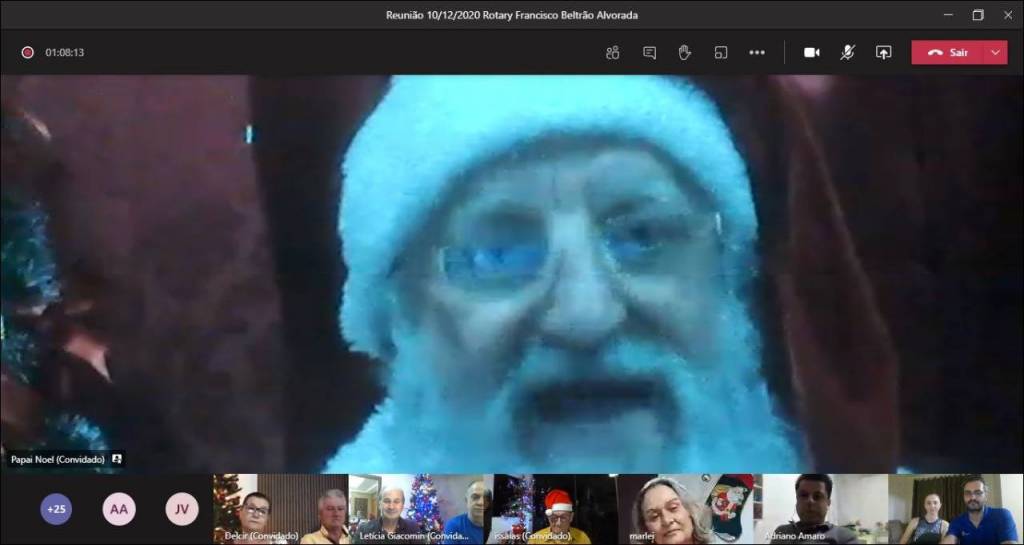This screenshot has width=1024, height=545.
Task: Open the meeting chat conversation
Action: pyautogui.click(x=649, y=53)
